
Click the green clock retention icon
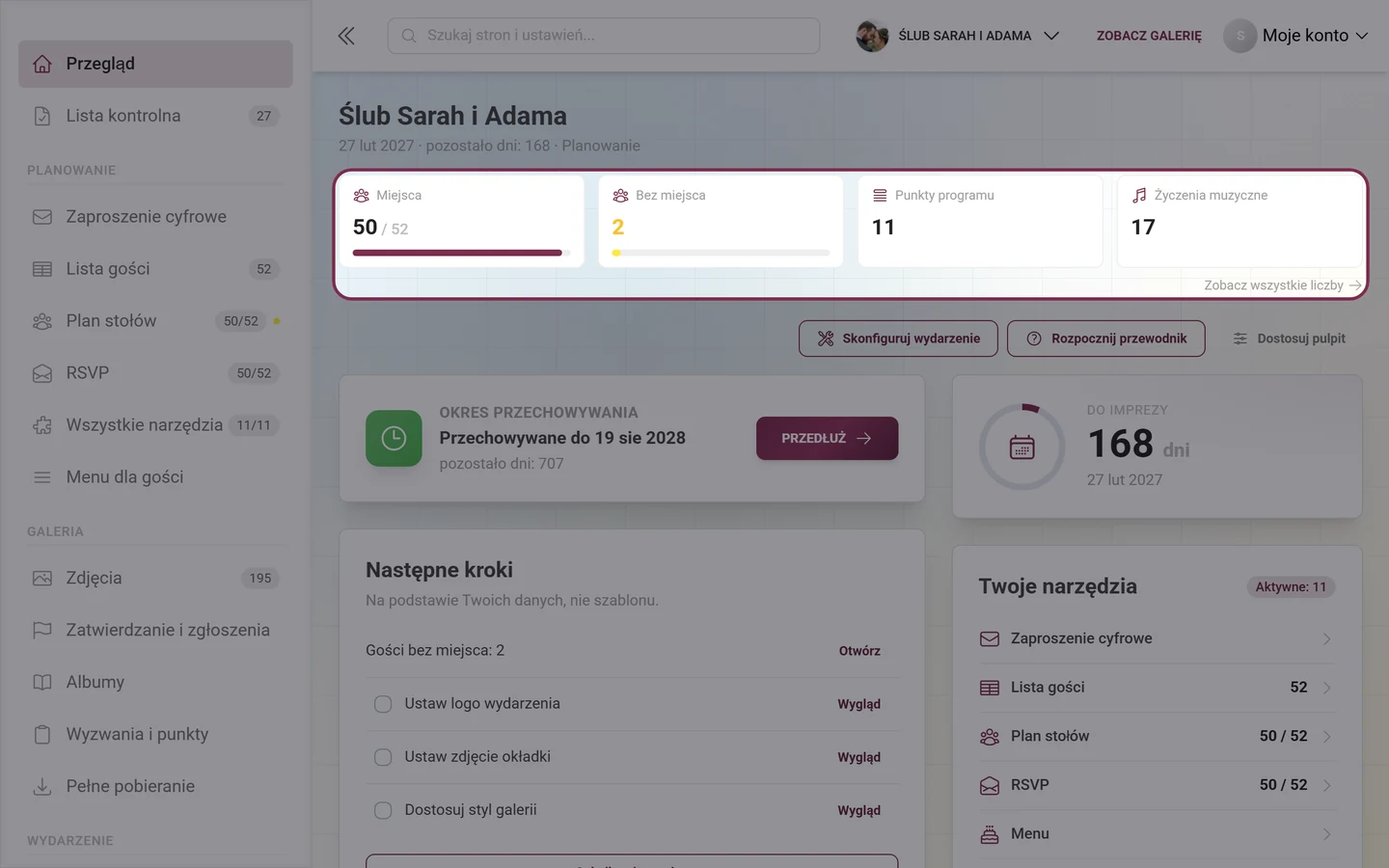[394, 438]
